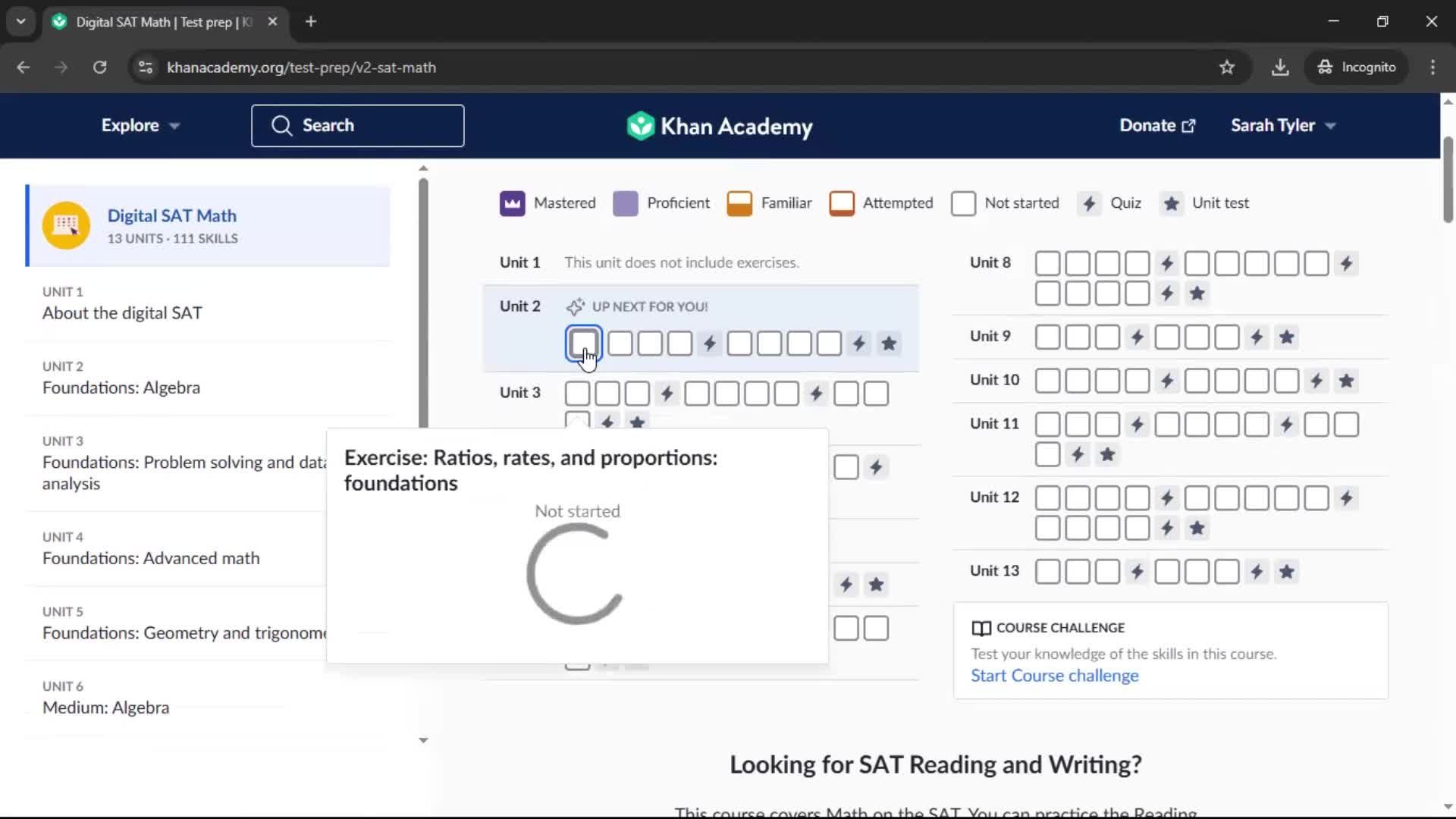Select the second exercise box in Unit 2

tap(620, 344)
